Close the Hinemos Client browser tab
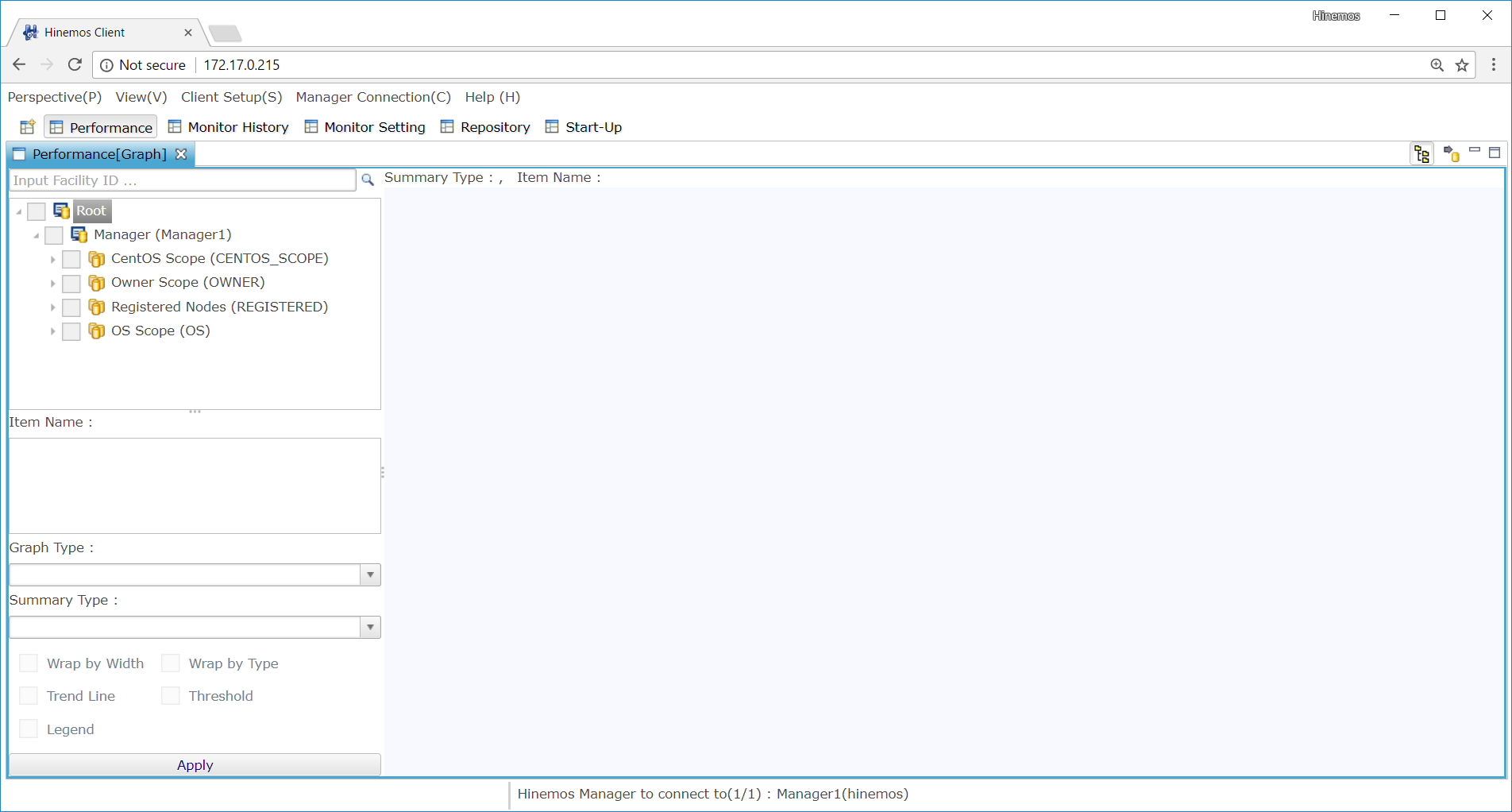 188,33
